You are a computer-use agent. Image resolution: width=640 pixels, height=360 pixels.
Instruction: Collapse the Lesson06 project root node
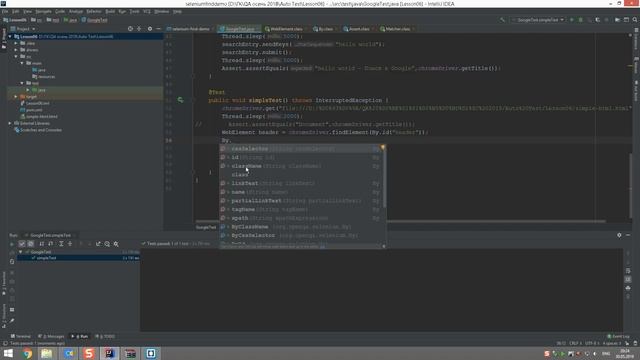(10, 36)
